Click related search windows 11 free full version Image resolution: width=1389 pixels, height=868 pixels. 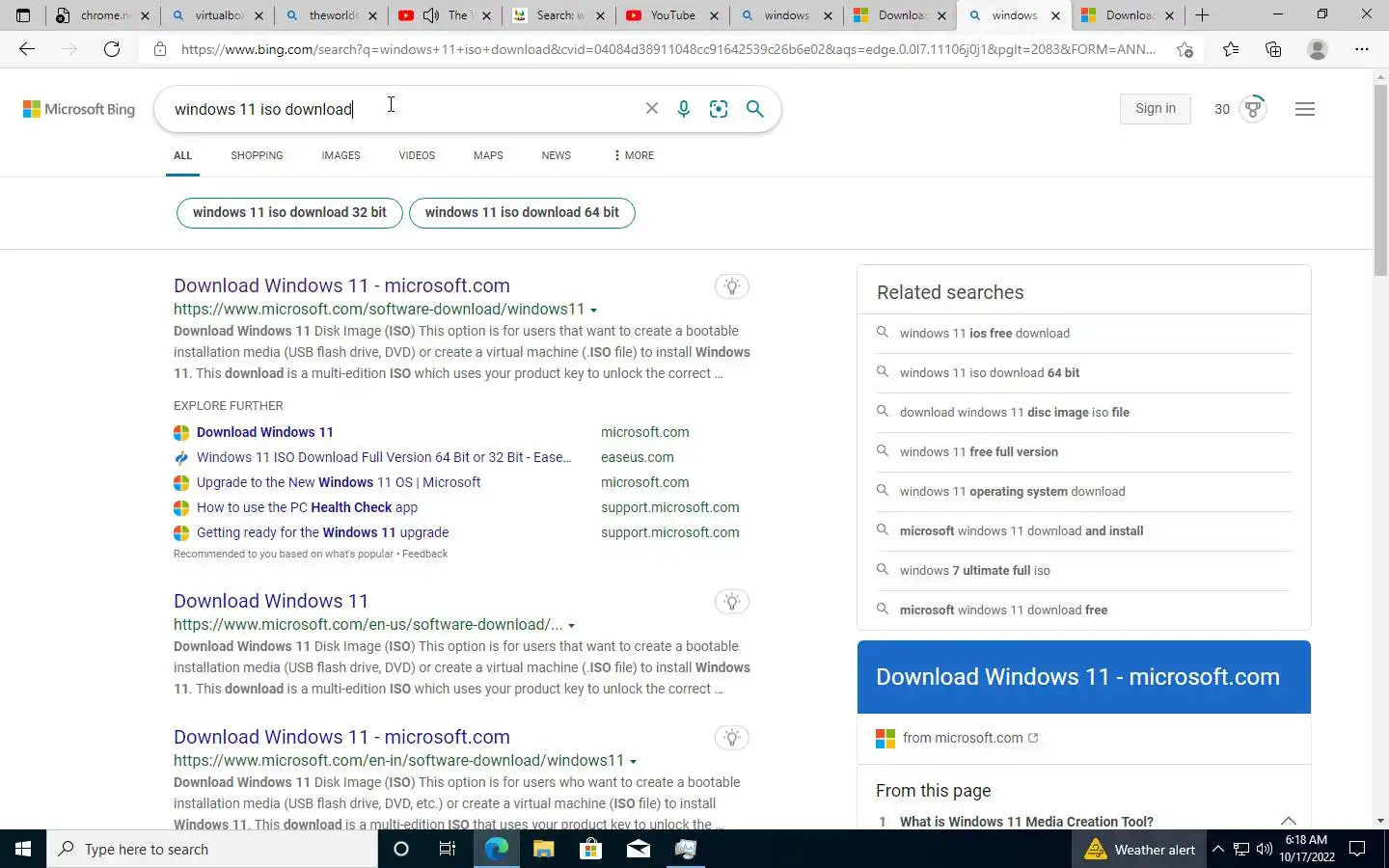978,451
